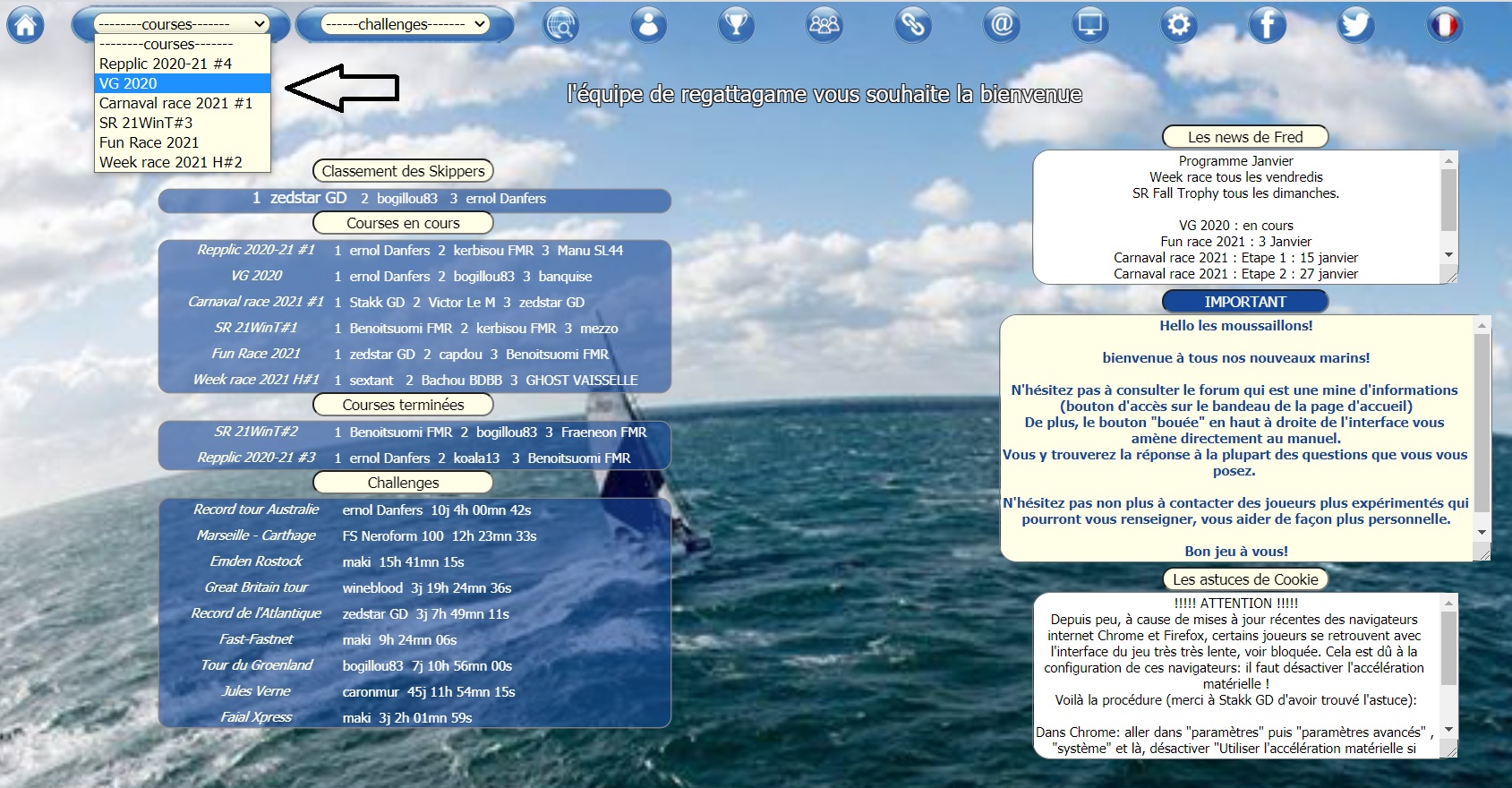
Task: Click the Les astuces de Cookie header
Action: pos(1245,579)
